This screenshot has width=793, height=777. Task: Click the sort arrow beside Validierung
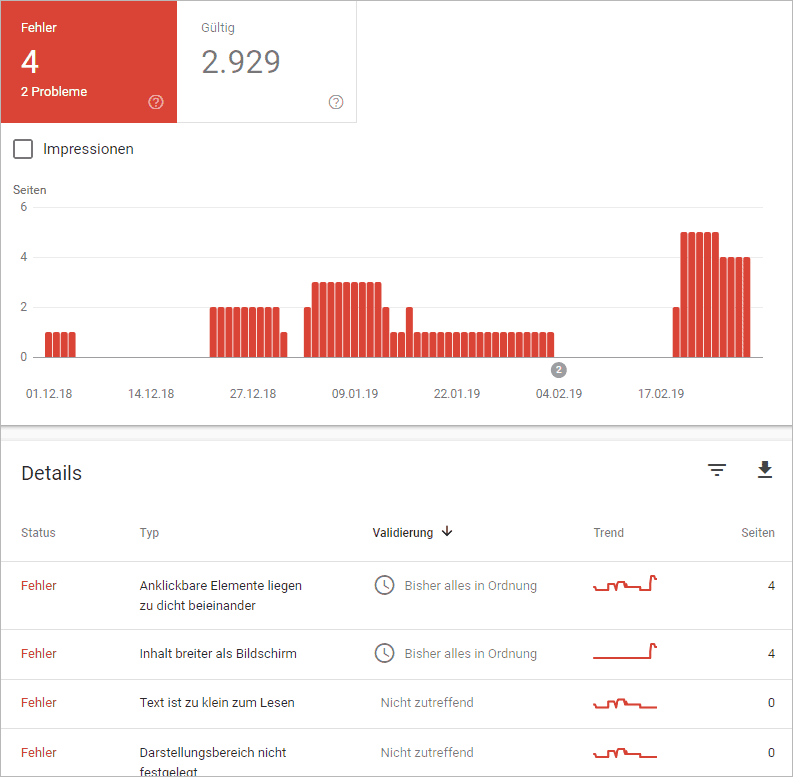(447, 532)
